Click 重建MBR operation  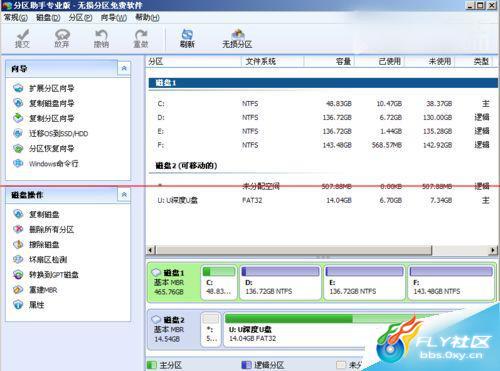[35, 290]
